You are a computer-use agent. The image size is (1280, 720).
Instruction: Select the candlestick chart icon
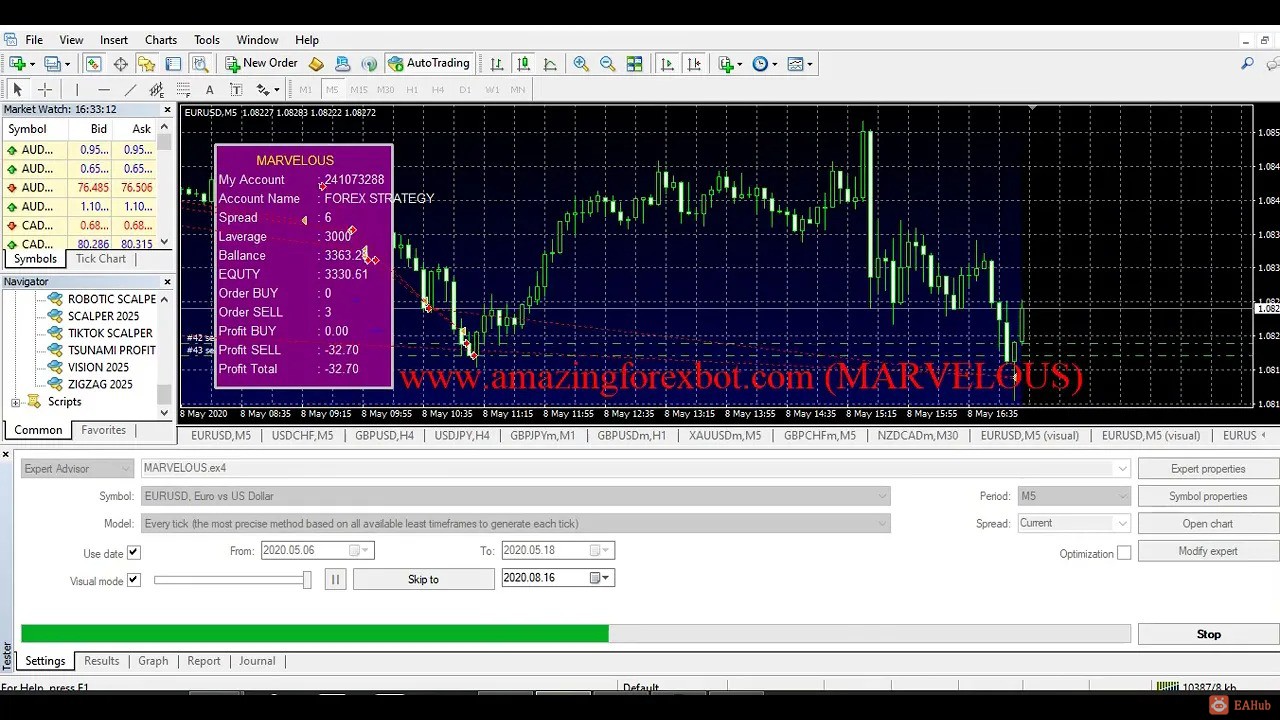[523, 64]
